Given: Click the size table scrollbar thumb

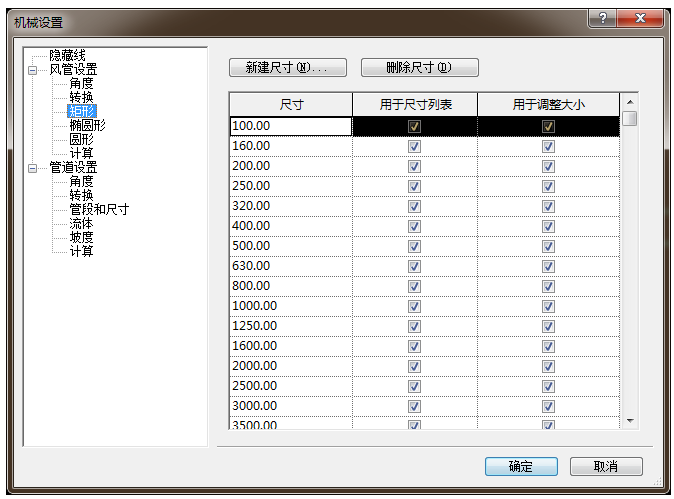Looking at the screenshot, I should click(630, 118).
